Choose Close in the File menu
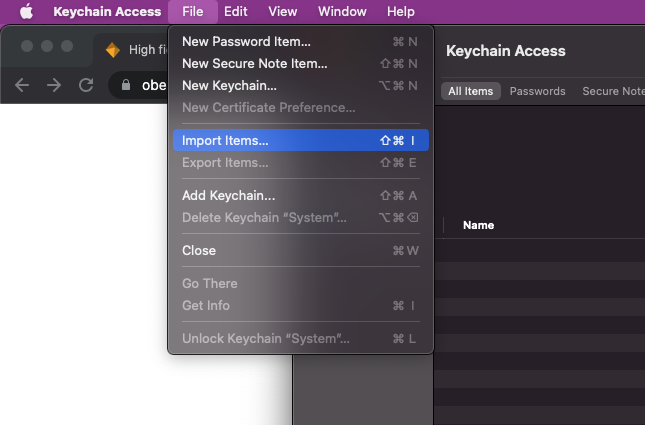The height and width of the screenshot is (425, 645). point(301,251)
